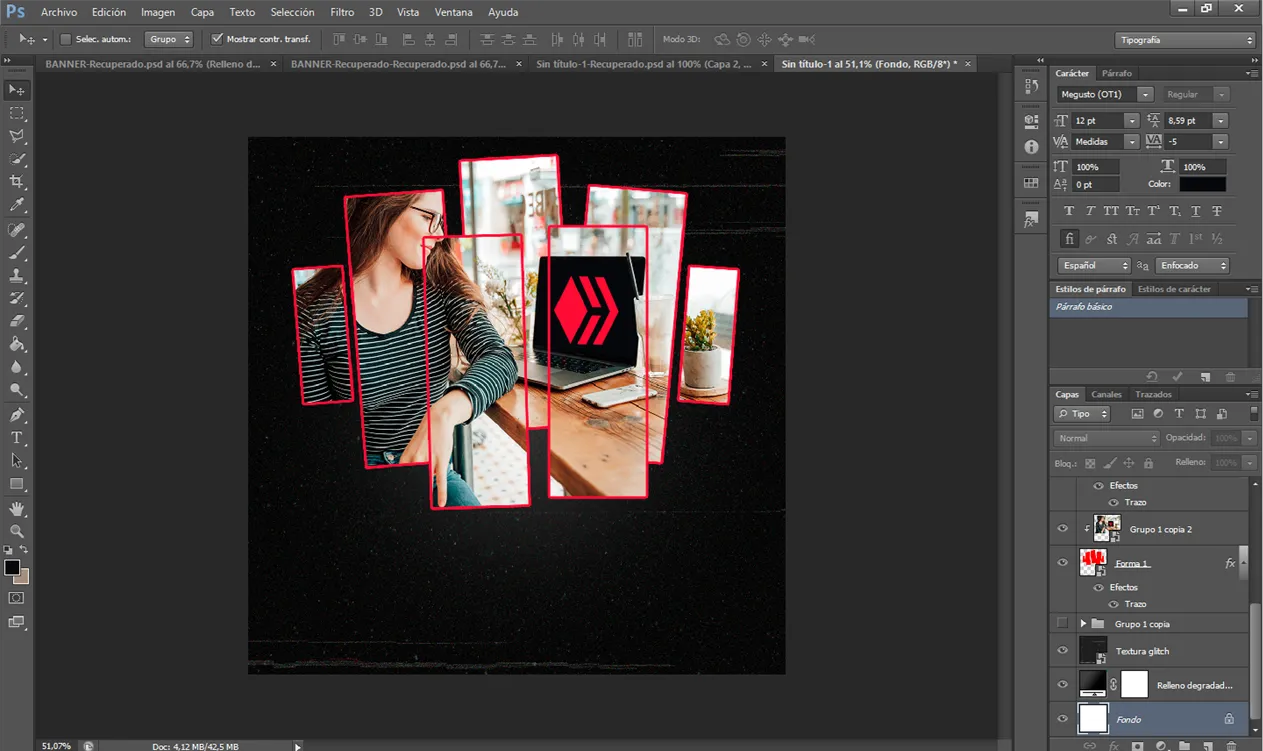Click the Underline T icon
This screenshot has height=751, width=1263.
(x=1196, y=212)
